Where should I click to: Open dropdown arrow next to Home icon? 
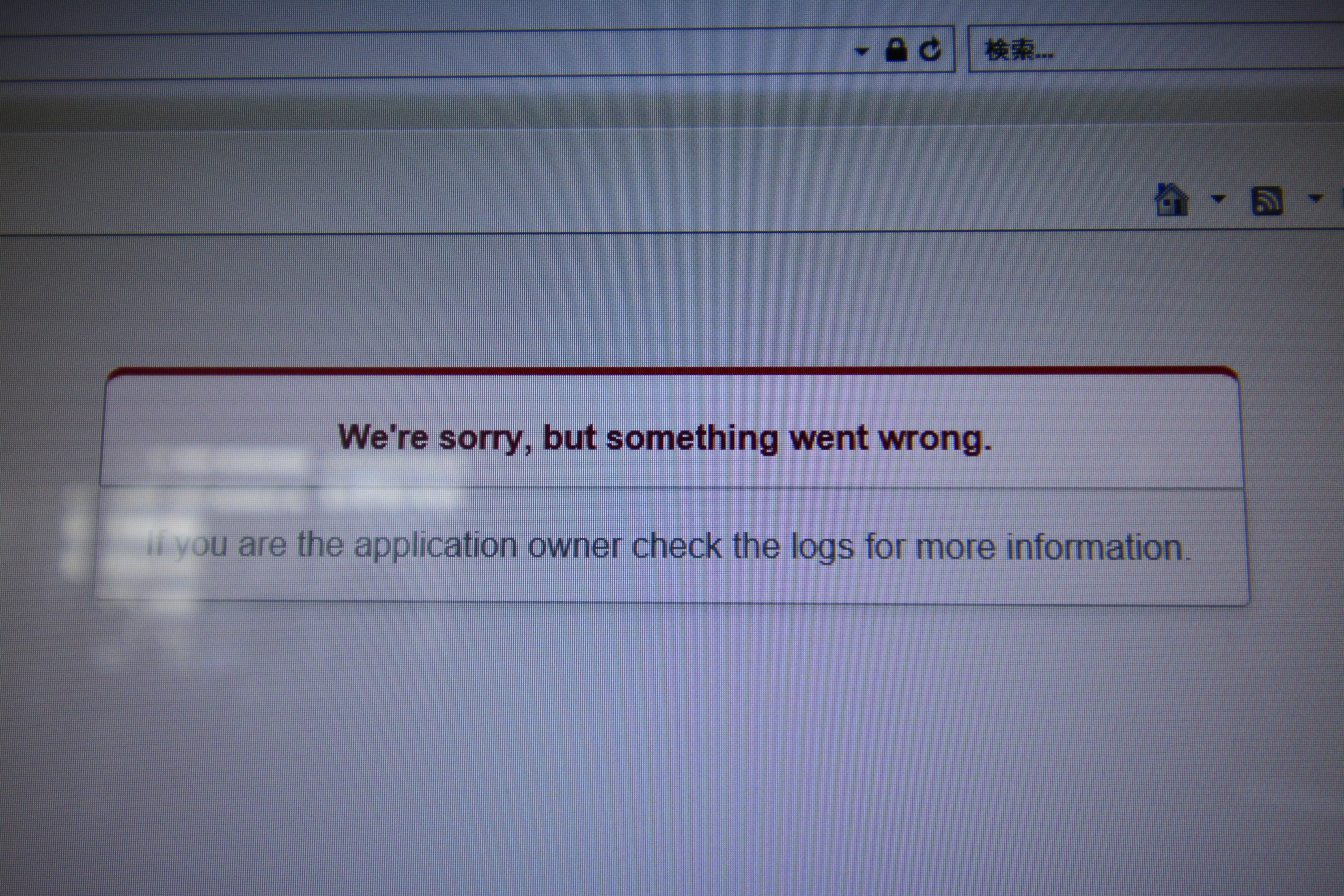[1218, 199]
